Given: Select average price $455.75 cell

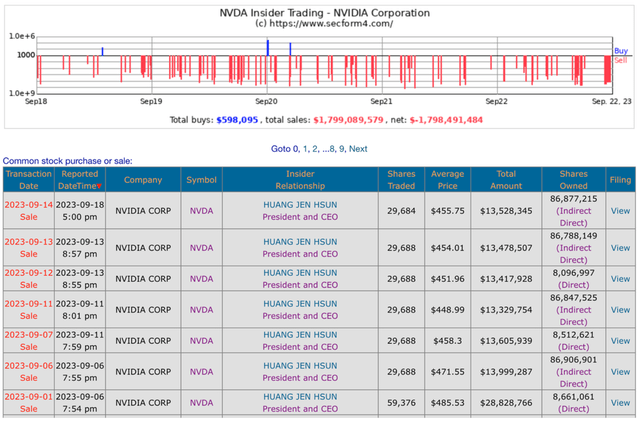Looking at the screenshot, I should coord(447,211).
